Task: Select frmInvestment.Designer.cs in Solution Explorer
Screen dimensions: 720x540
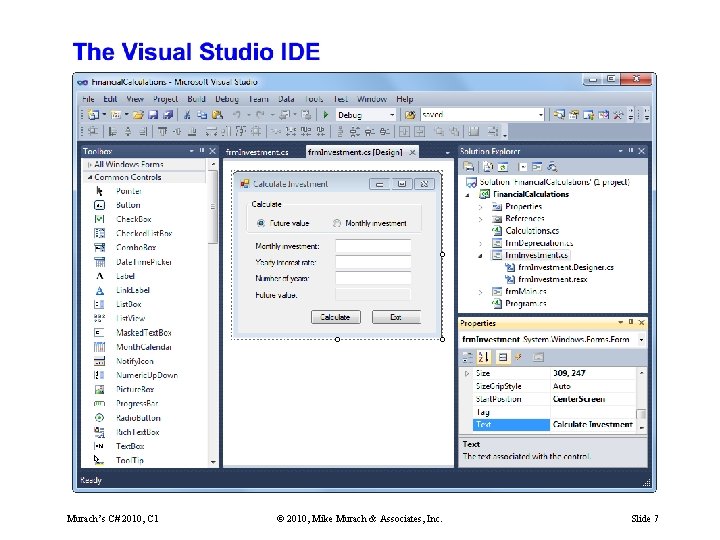Action: [x=566, y=267]
